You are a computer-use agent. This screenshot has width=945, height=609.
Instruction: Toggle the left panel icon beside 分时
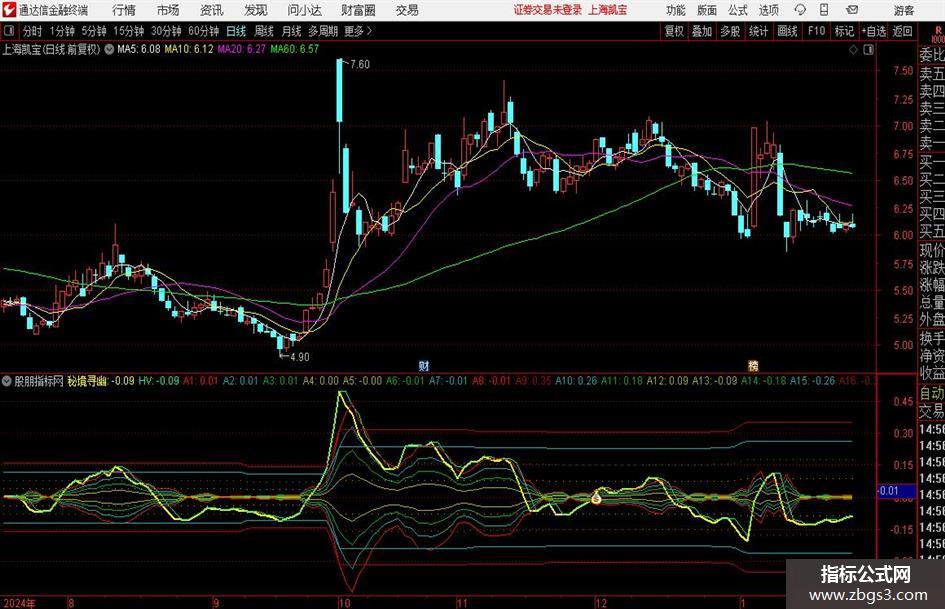coord(9,31)
